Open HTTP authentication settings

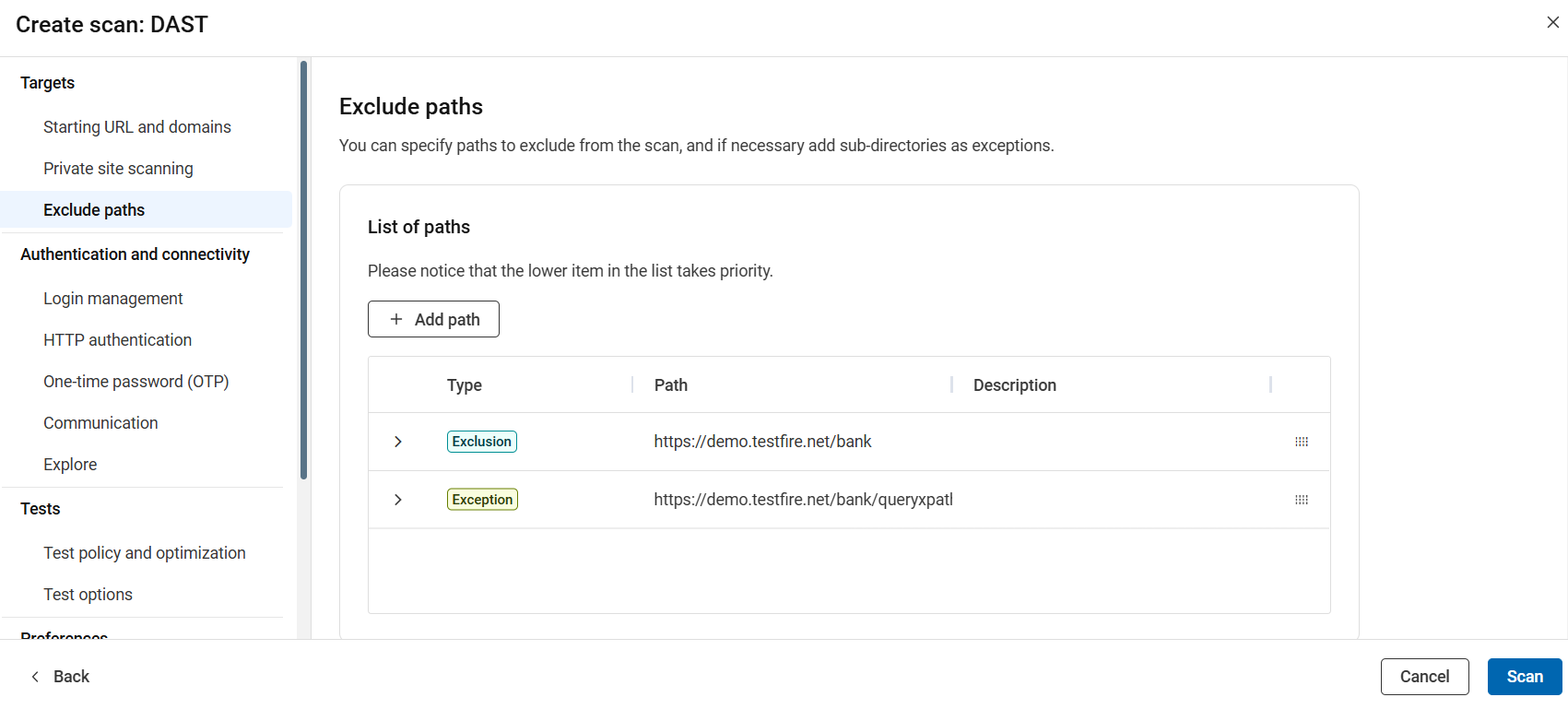point(117,339)
